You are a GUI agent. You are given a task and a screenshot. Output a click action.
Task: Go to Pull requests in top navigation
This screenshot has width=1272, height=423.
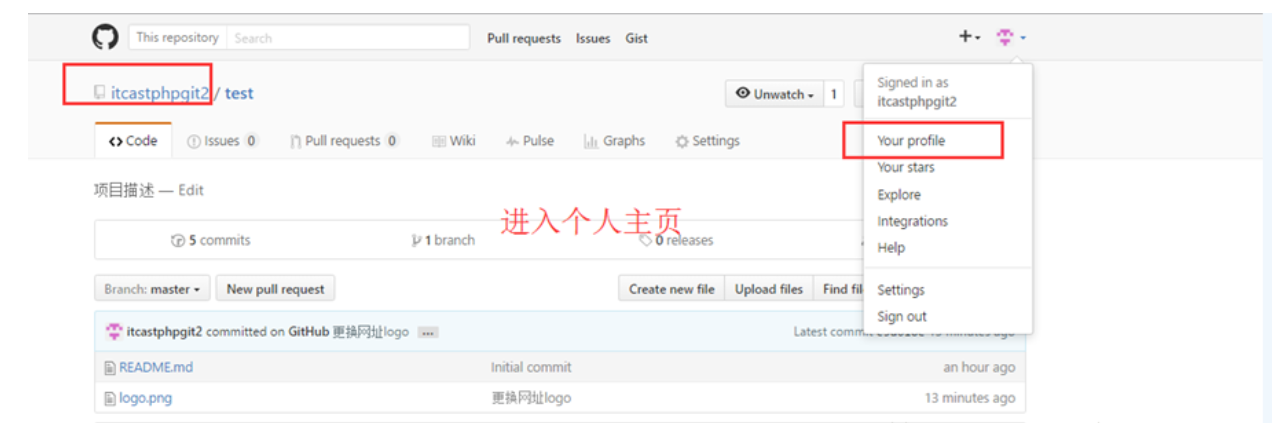[524, 38]
